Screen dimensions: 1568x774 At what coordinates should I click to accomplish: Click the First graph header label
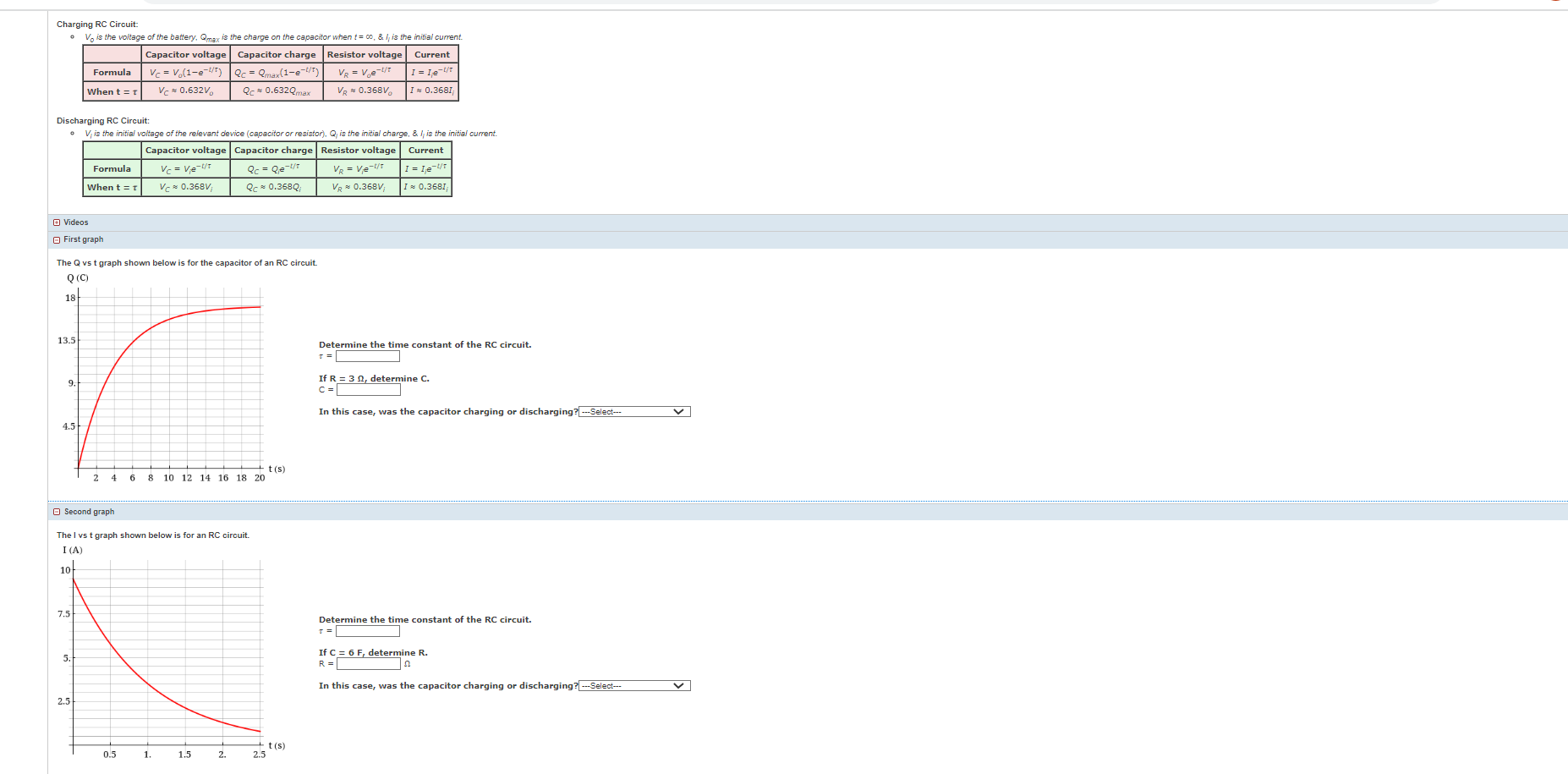click(84, 239)
